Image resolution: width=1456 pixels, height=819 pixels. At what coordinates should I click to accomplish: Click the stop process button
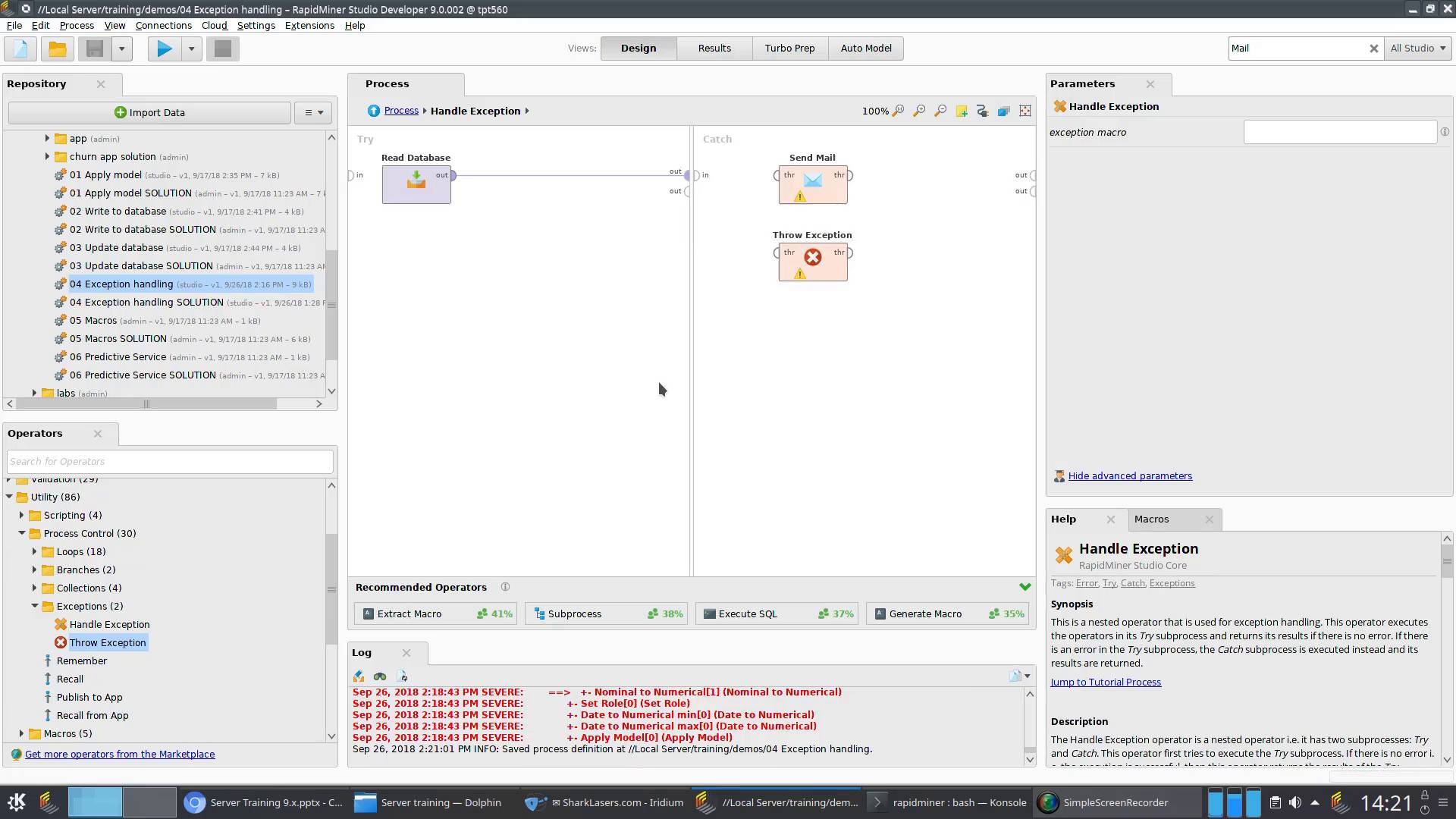(x=222, y=49)
